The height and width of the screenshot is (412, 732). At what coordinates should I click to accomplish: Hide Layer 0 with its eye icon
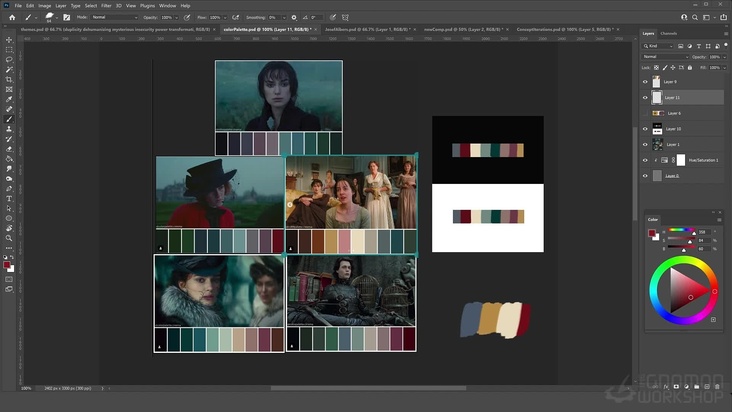pos(645,176)
